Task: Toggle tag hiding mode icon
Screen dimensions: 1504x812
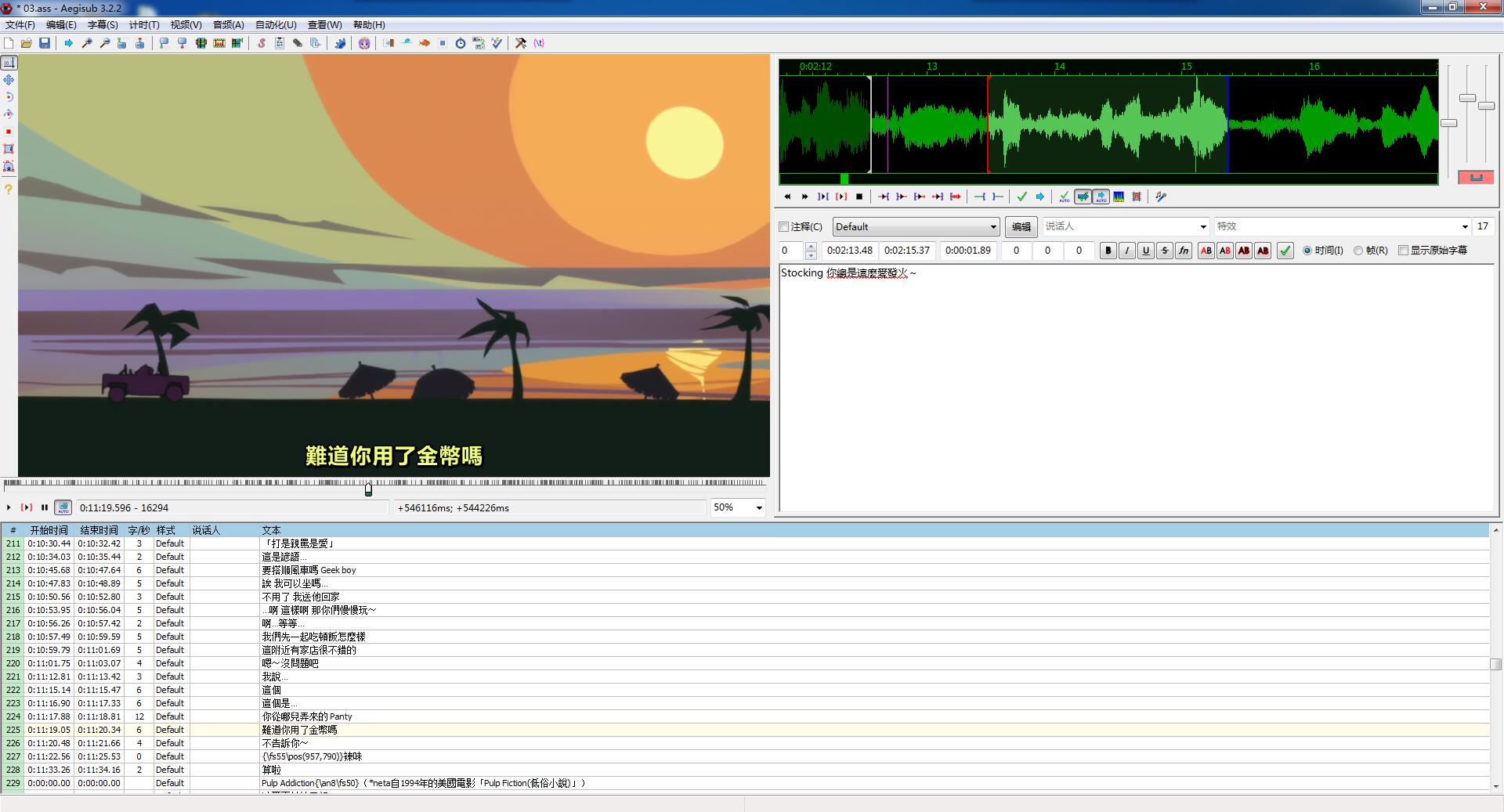Action: click(x=539, y=43)
